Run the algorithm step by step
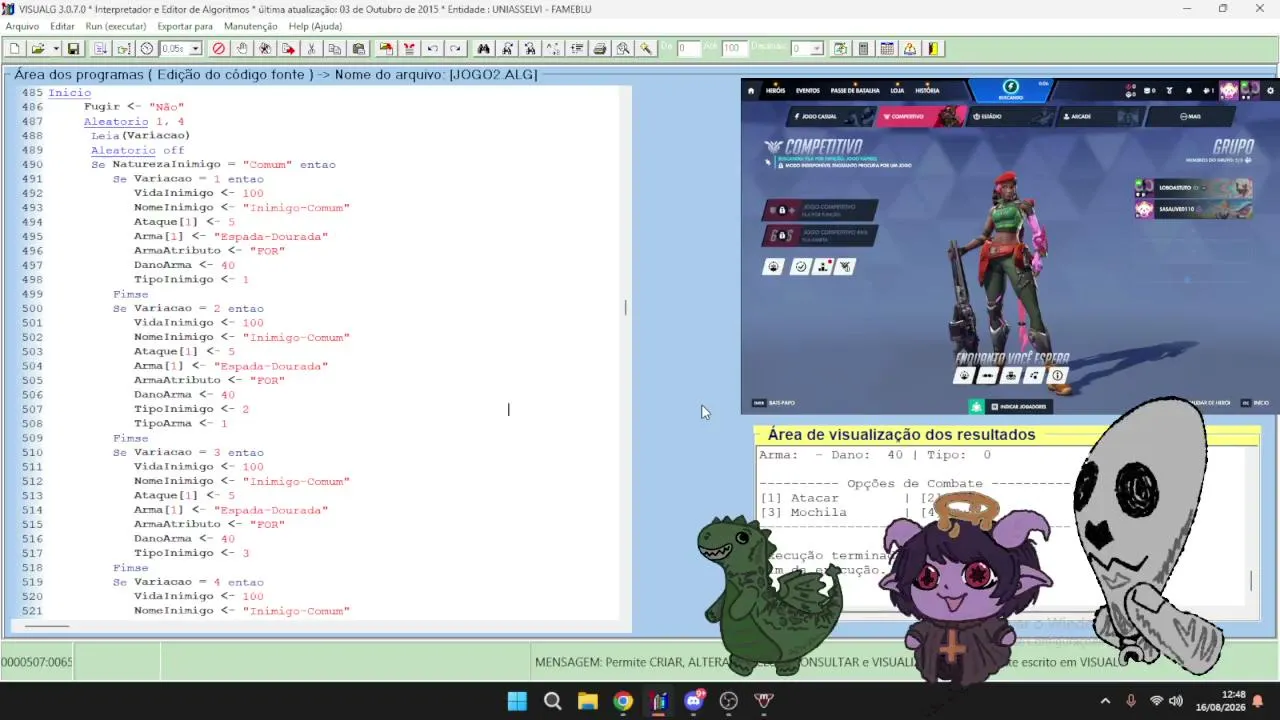This screenshot has height=720, width=1280. tap(123, 48)
